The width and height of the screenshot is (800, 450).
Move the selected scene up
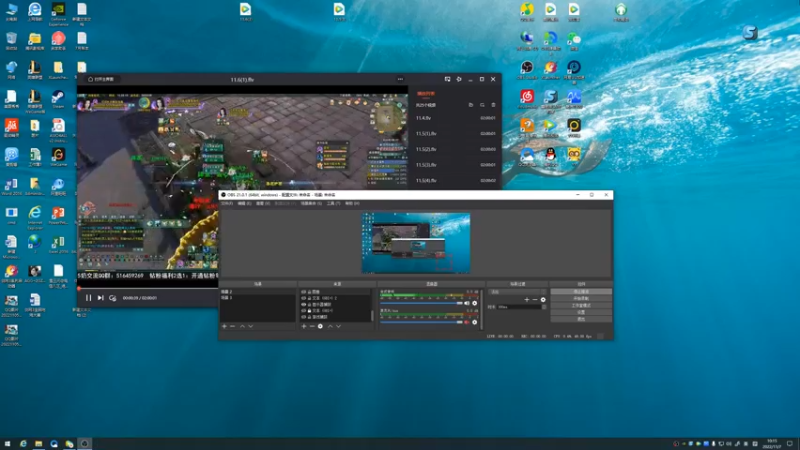(x=242, y=327)
